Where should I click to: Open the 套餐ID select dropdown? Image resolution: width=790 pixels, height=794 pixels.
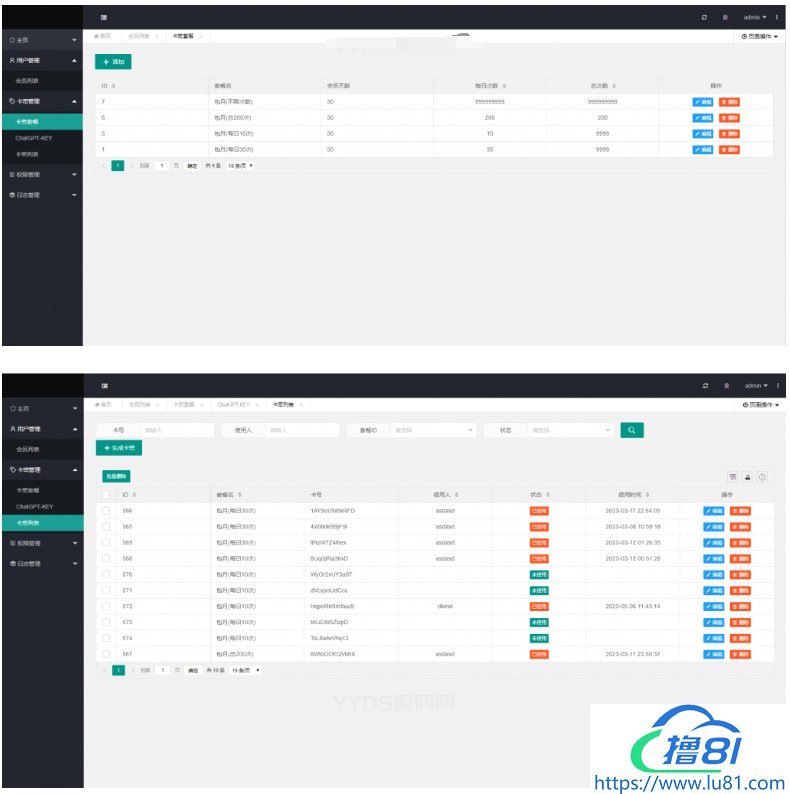pyautogui.click(x=434, y=430)
